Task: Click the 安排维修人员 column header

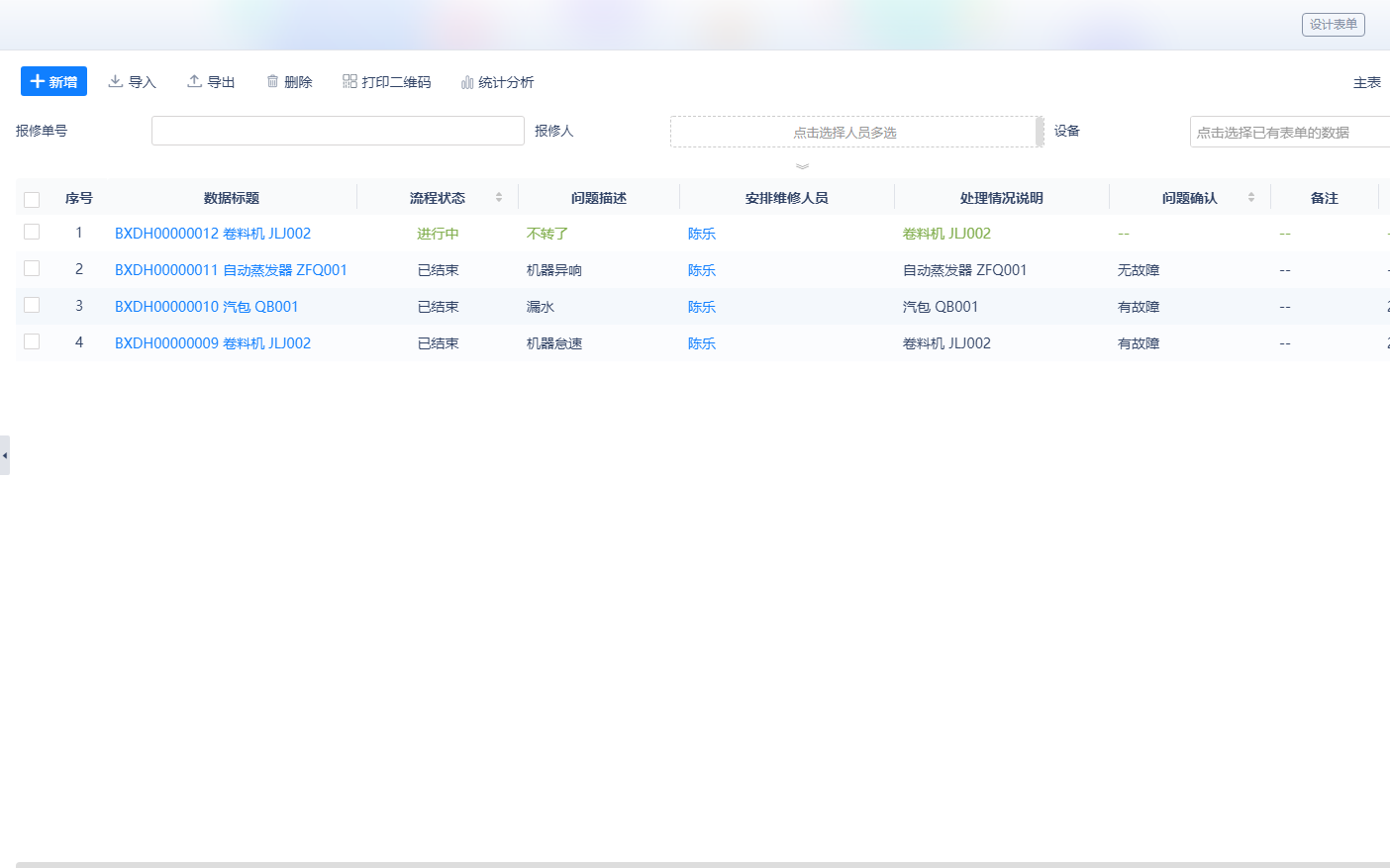Action: coord(787,198)
